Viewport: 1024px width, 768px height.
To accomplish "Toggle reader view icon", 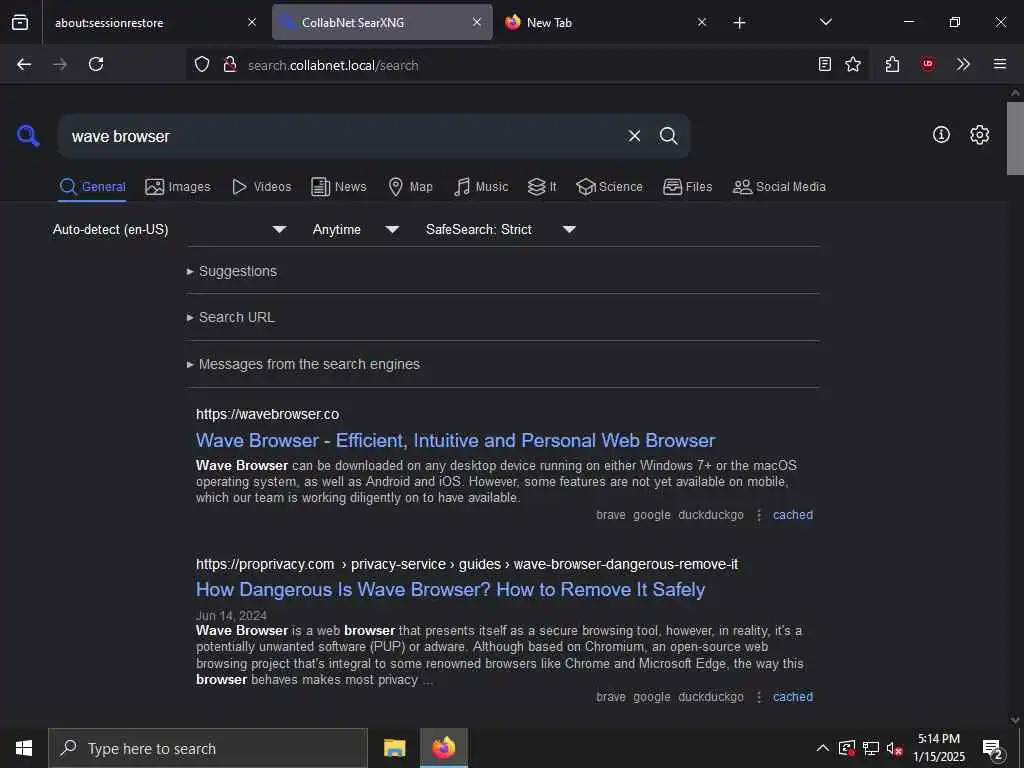I will [825, 64].
